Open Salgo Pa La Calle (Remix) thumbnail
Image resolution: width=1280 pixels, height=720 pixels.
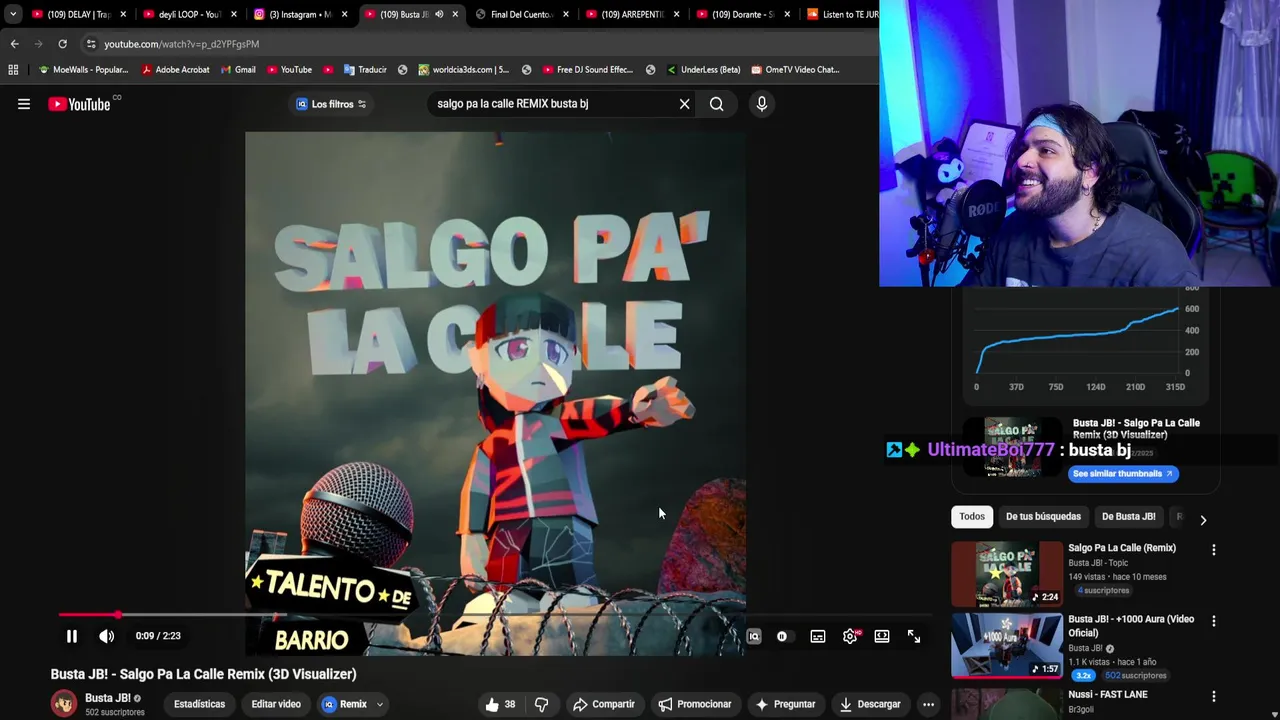(1007, 574)
